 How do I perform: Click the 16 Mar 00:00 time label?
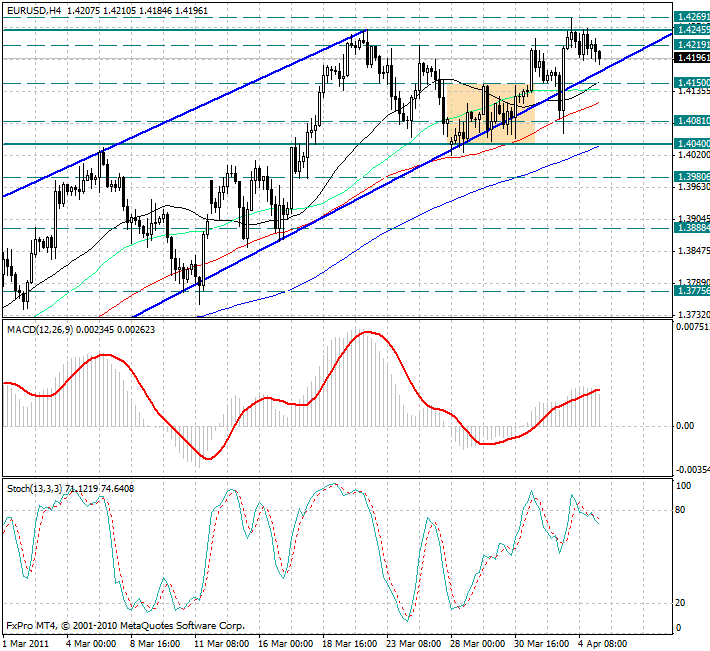pos(286,644)
